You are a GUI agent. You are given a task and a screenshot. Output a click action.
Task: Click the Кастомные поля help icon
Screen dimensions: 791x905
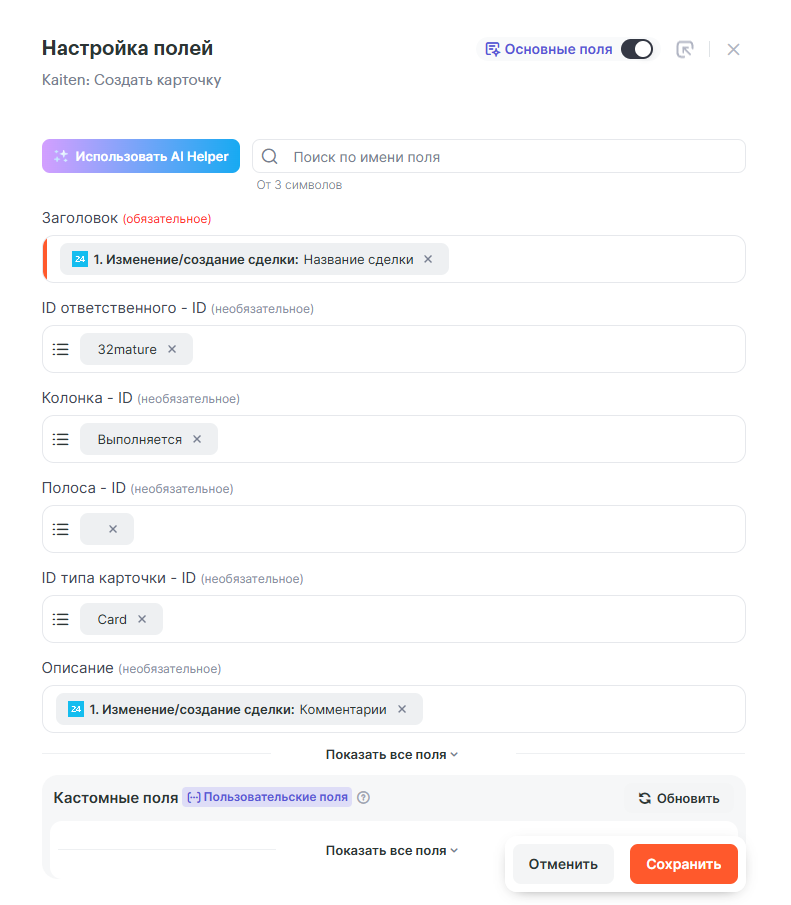point(364,798)
